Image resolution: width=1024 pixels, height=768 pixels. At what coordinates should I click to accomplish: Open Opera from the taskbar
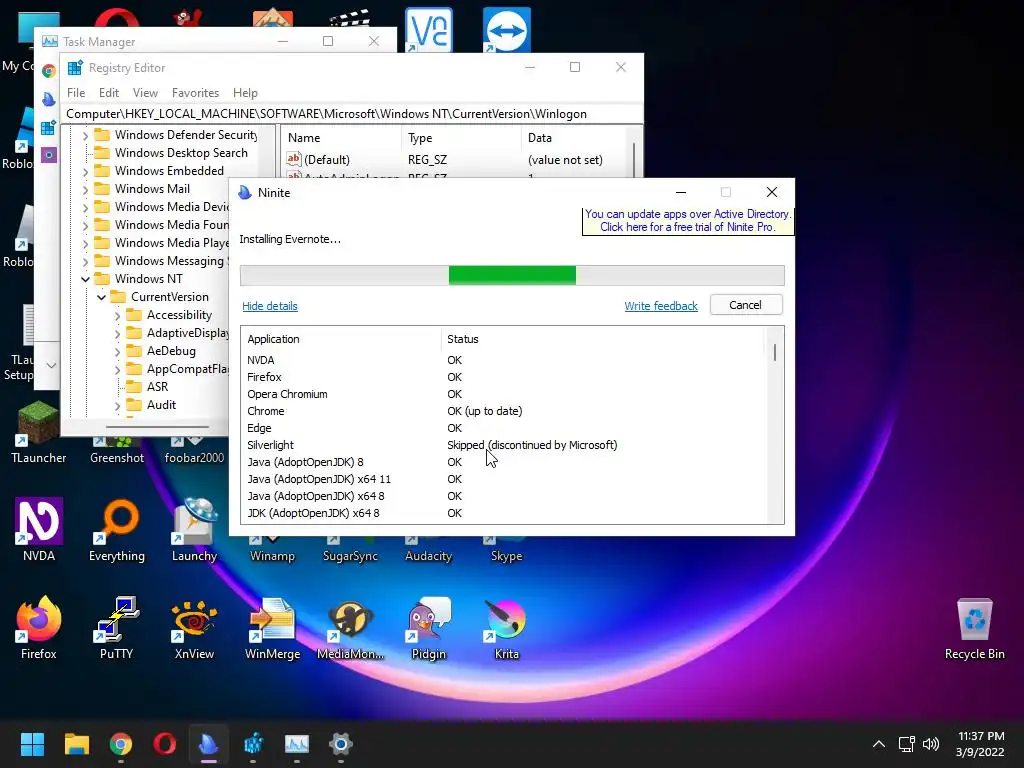coord(165,744)
